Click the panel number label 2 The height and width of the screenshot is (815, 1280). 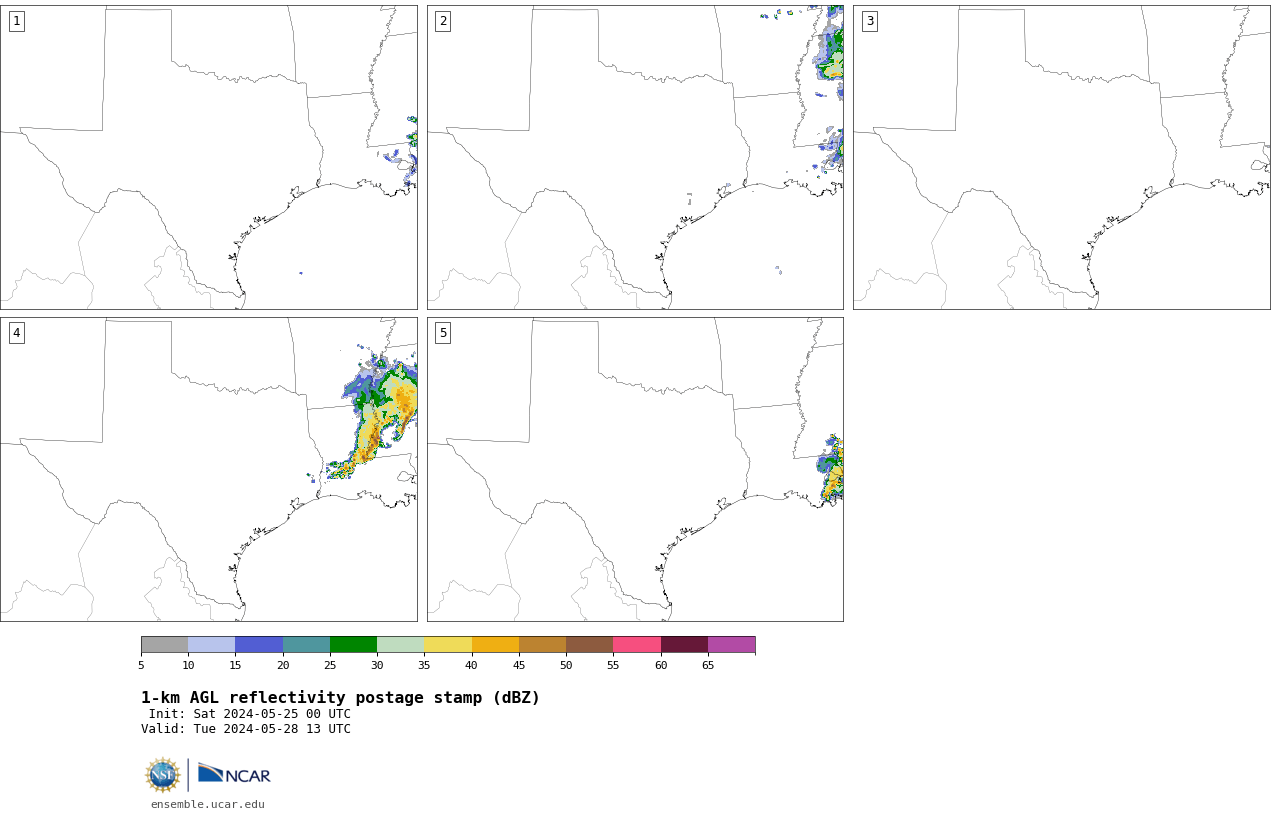(443, 21)
